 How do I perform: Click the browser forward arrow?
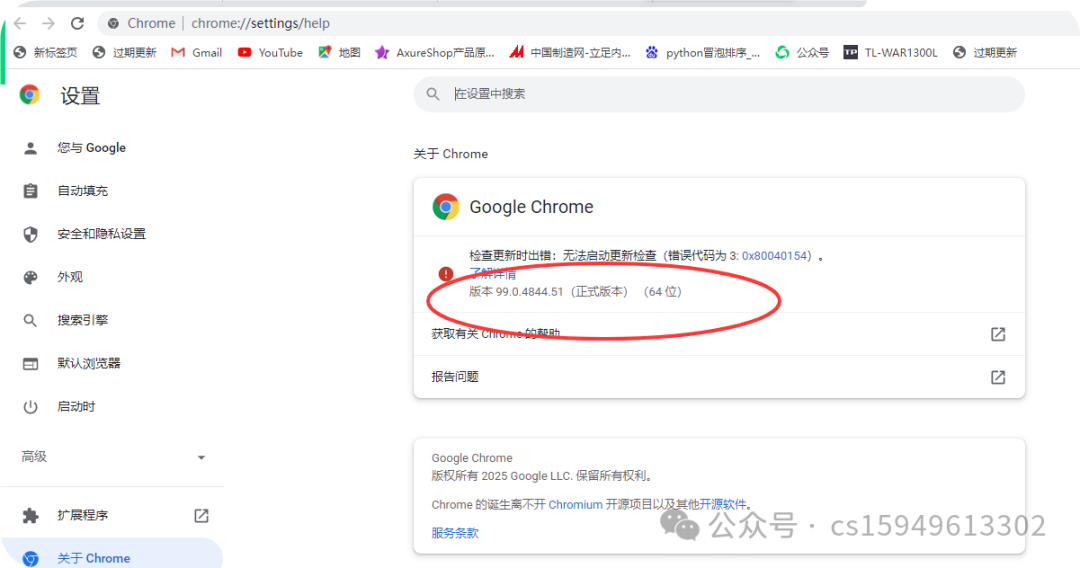point(48,23)
